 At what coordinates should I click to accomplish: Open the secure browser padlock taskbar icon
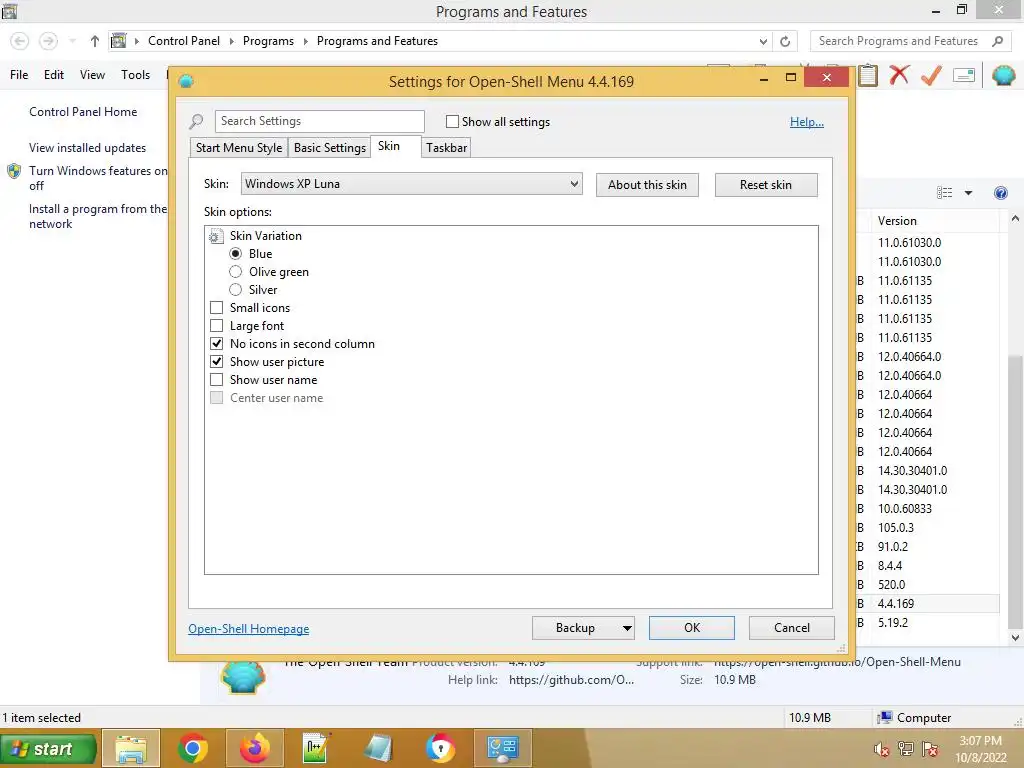coord(441,748)
